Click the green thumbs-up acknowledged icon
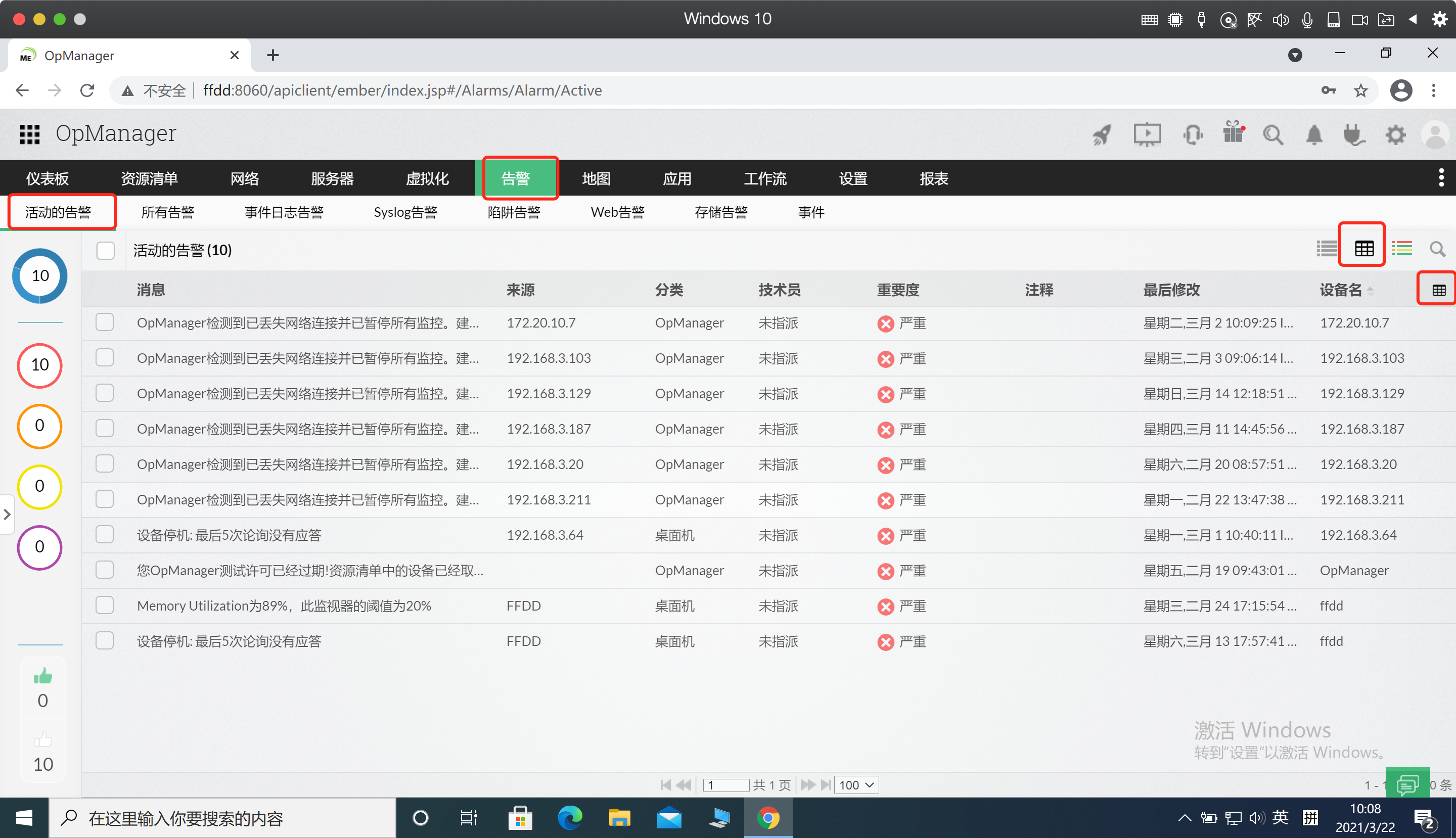1456x838 pixels. (42, 676)
